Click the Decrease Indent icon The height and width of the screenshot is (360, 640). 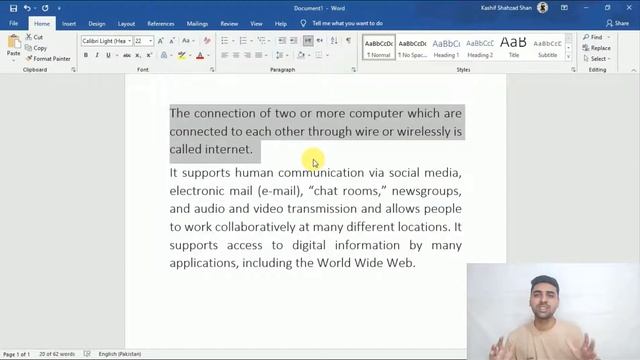[x=282, y=40]
